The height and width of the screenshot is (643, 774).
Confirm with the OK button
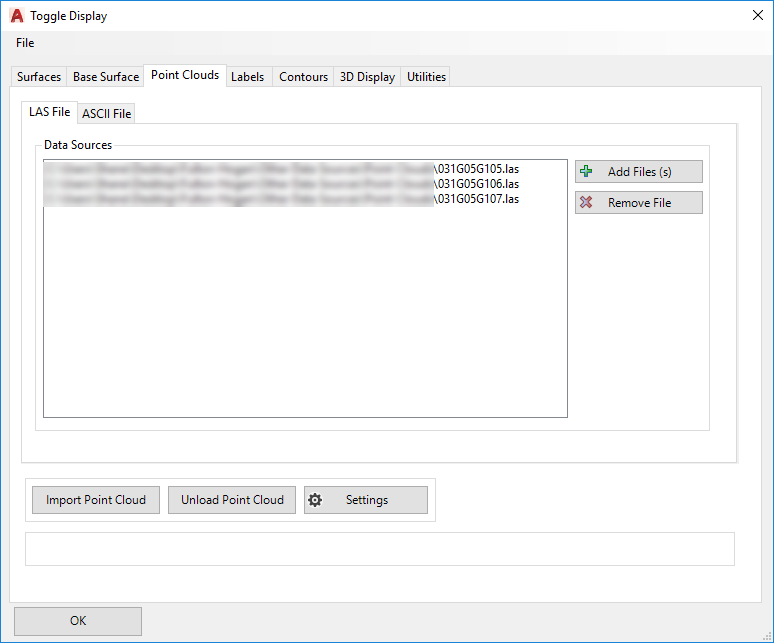pos(78,621)
